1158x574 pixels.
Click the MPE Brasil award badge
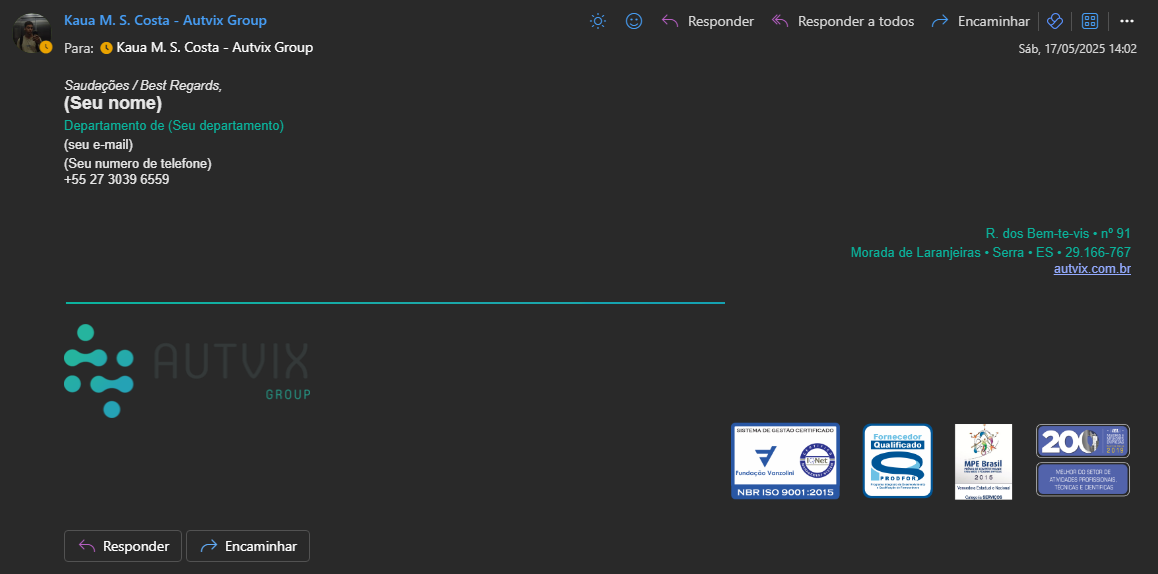(983, 462)
